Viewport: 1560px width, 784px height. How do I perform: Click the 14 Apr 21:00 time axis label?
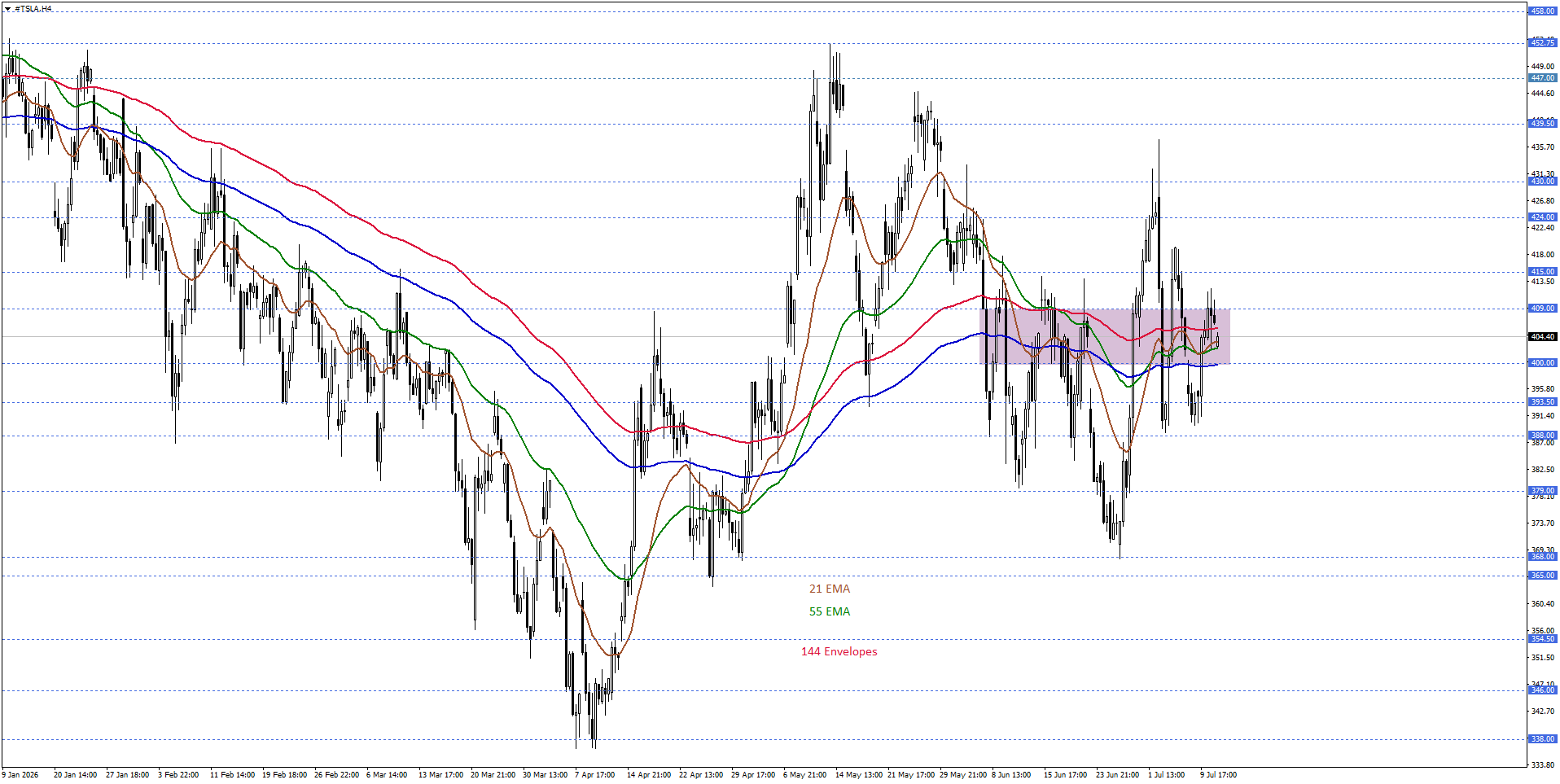tap(649, 775)
